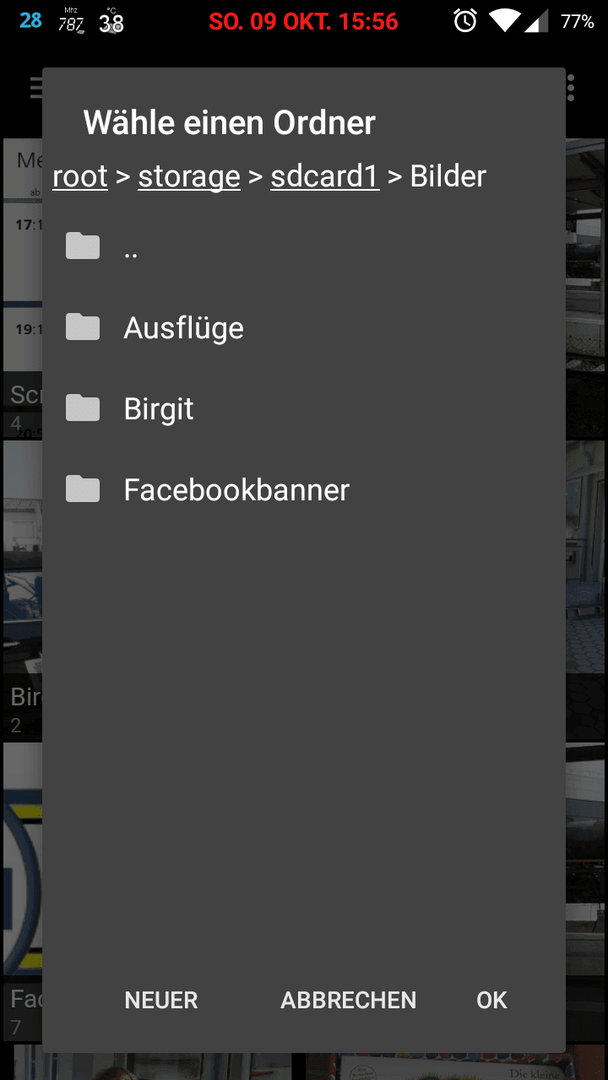This screenshot has width=608, height=1080.
Task: Open the Facebookbanner folder entry
Action: tap(304, 490)
